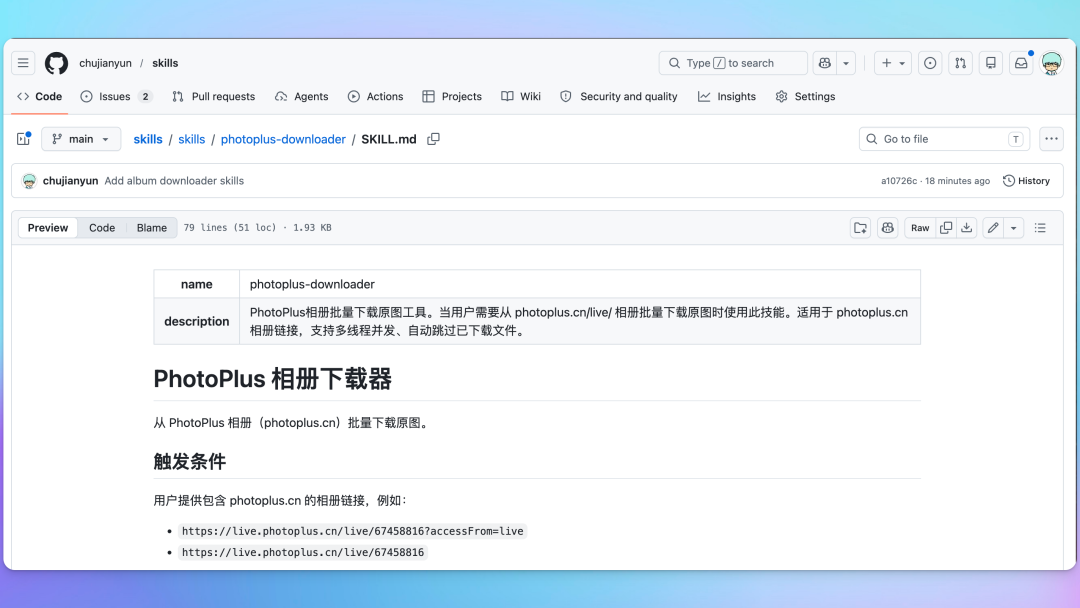Open the notifications inbox

[1021, 63]
